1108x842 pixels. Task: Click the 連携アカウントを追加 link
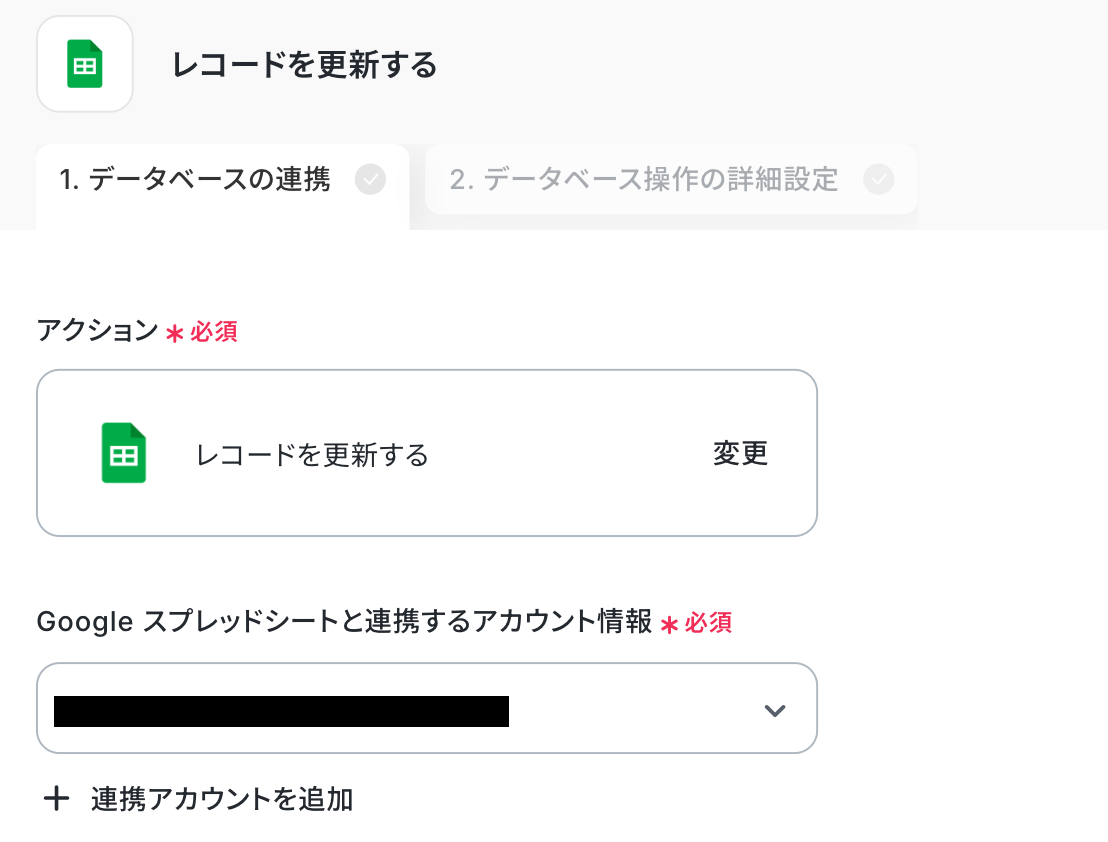[x=221, y=799]
